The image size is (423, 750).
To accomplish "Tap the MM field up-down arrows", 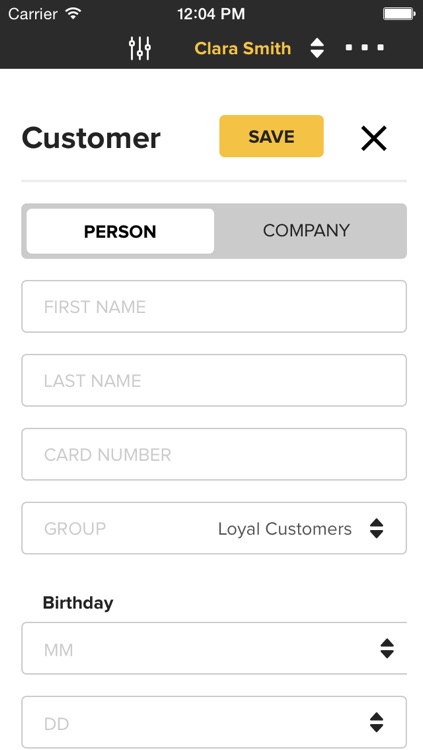I will 387,649.
